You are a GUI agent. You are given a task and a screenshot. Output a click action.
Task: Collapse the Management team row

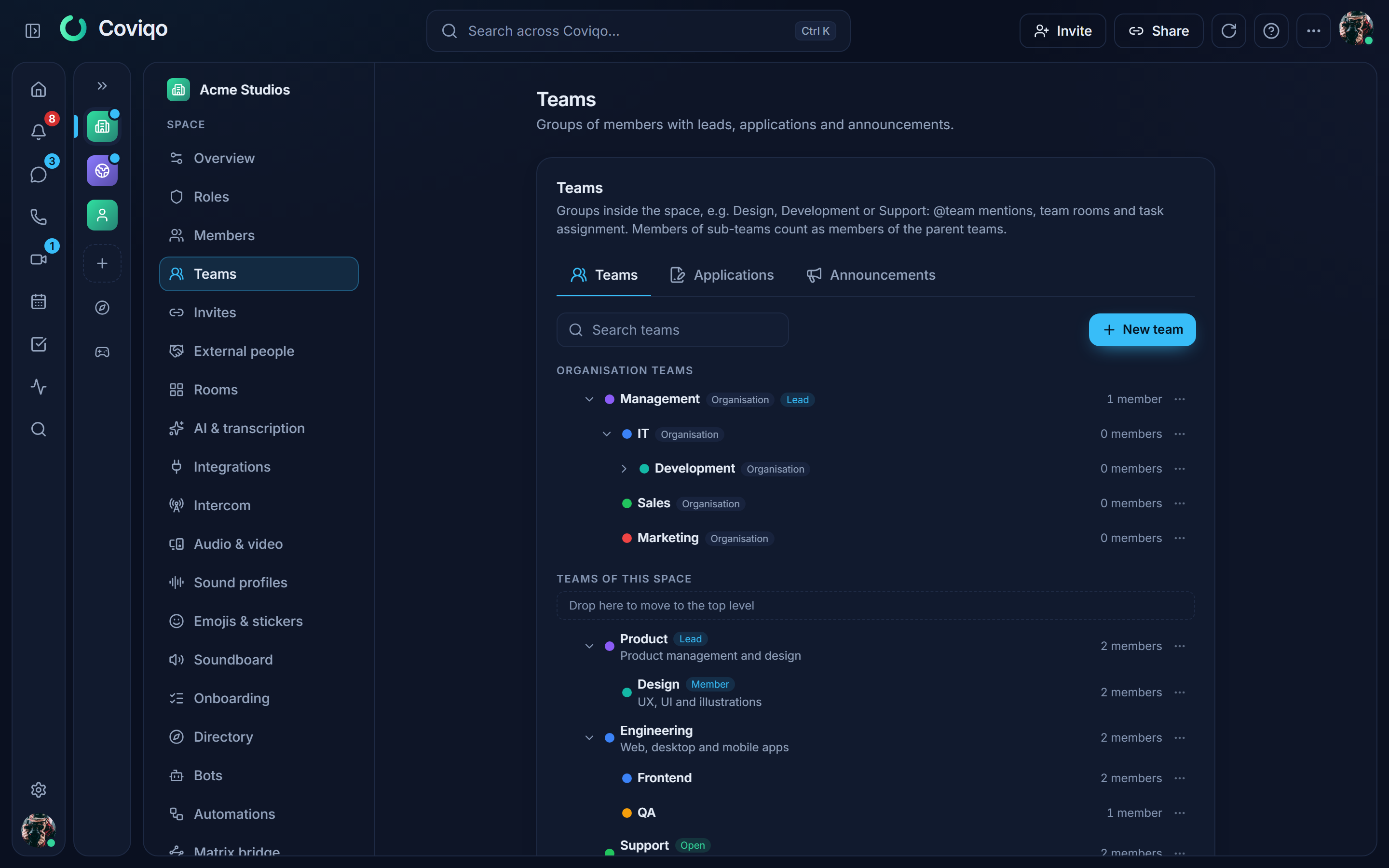(589, 399)
